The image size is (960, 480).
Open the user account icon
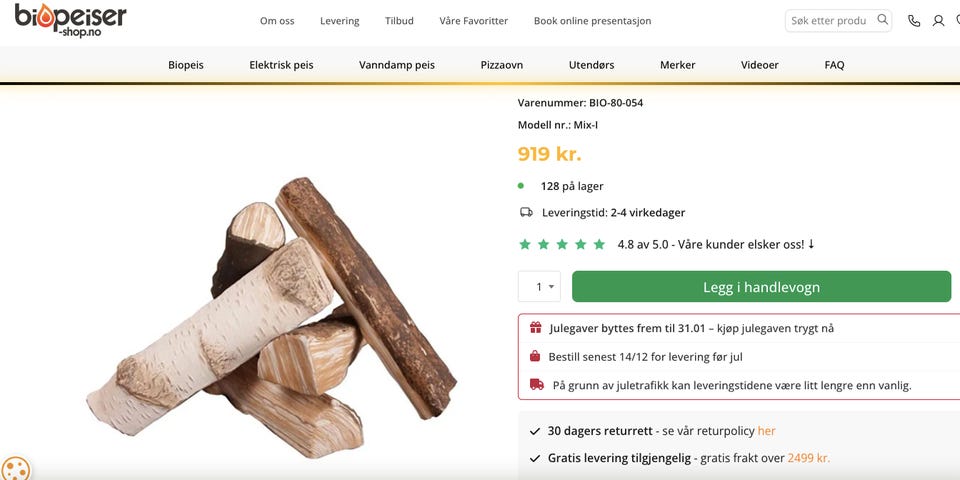[x=938, y=21]
